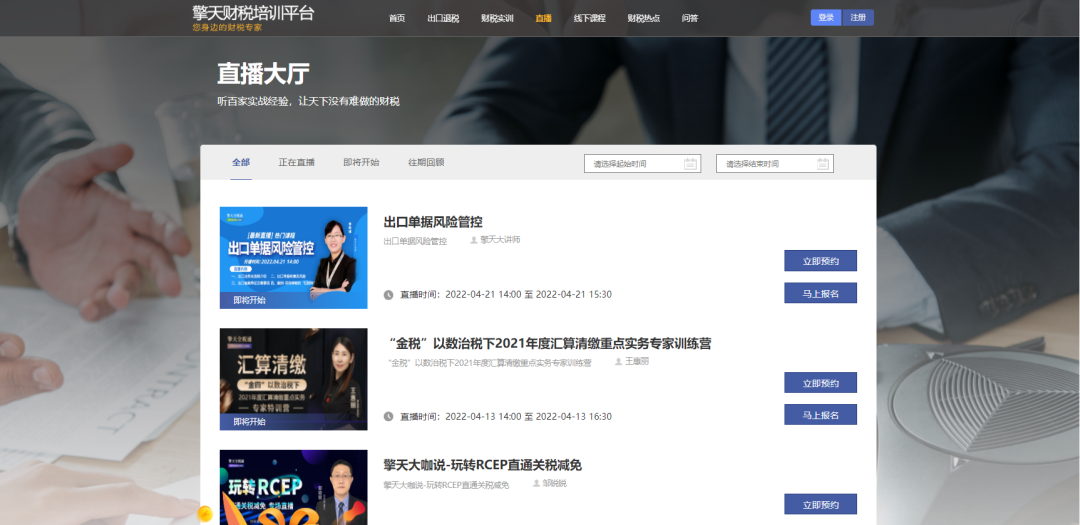1080x525 pixels.
Task: Select the highlighted 直播 nav item
Action: 543,18
